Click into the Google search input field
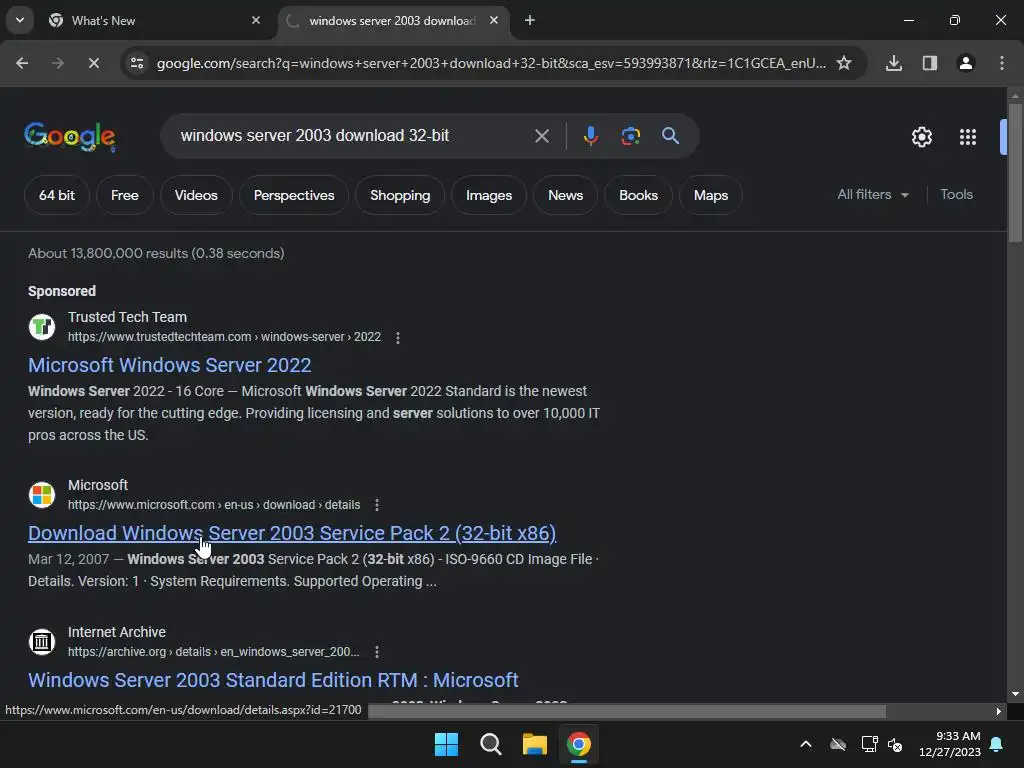This screenshot has height=768, width=1024. [x=353, y=136]
